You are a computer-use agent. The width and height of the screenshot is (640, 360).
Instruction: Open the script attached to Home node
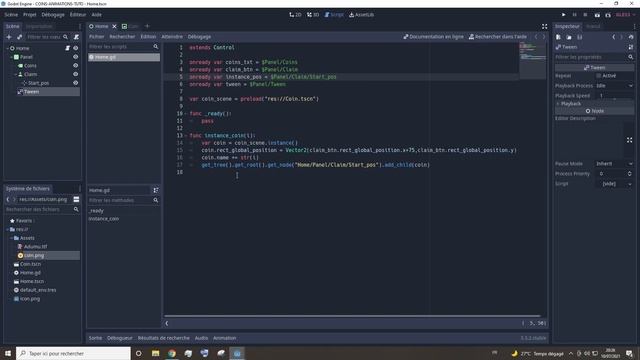(68, 48)
